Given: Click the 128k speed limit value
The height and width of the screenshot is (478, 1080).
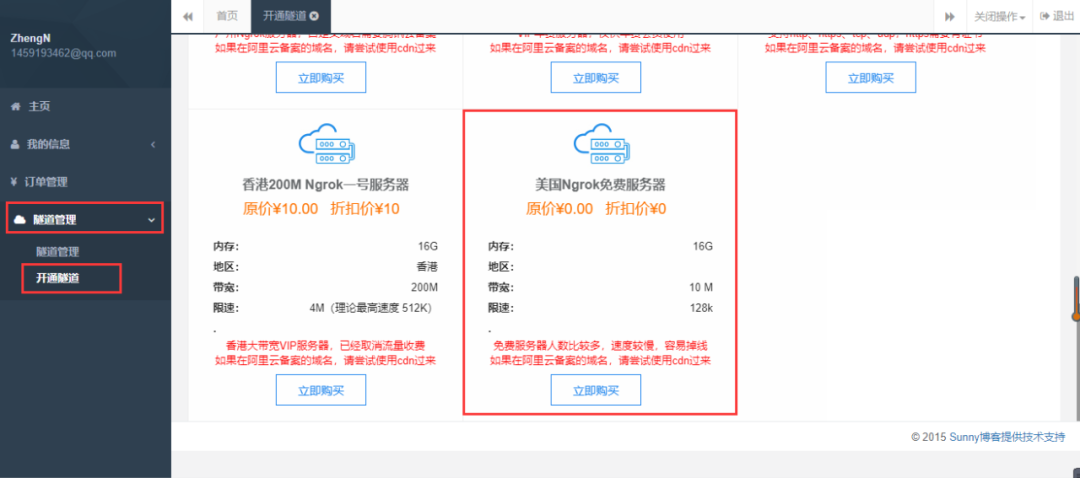Looking at the screenshot, I should [701, 309].
